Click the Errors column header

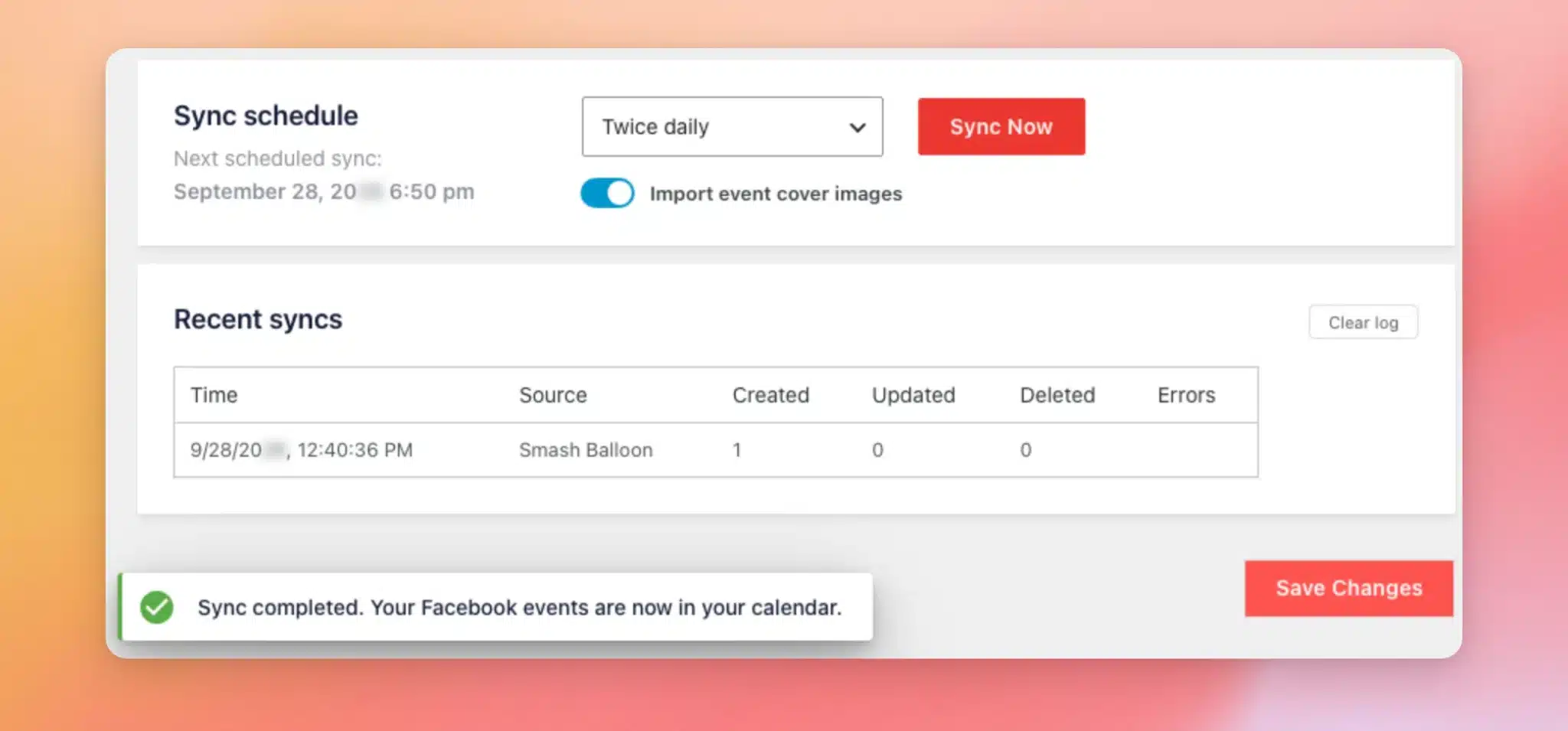(x=1186, y=395)
